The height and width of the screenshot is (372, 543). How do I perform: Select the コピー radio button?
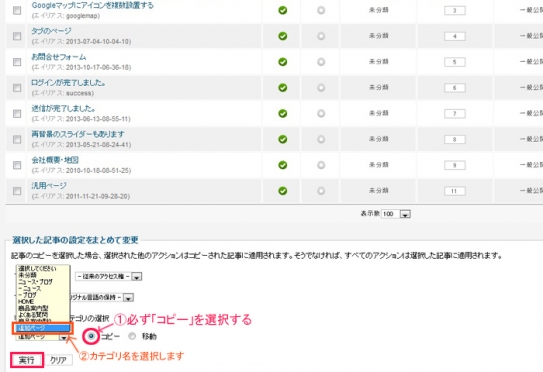(91, 336)
